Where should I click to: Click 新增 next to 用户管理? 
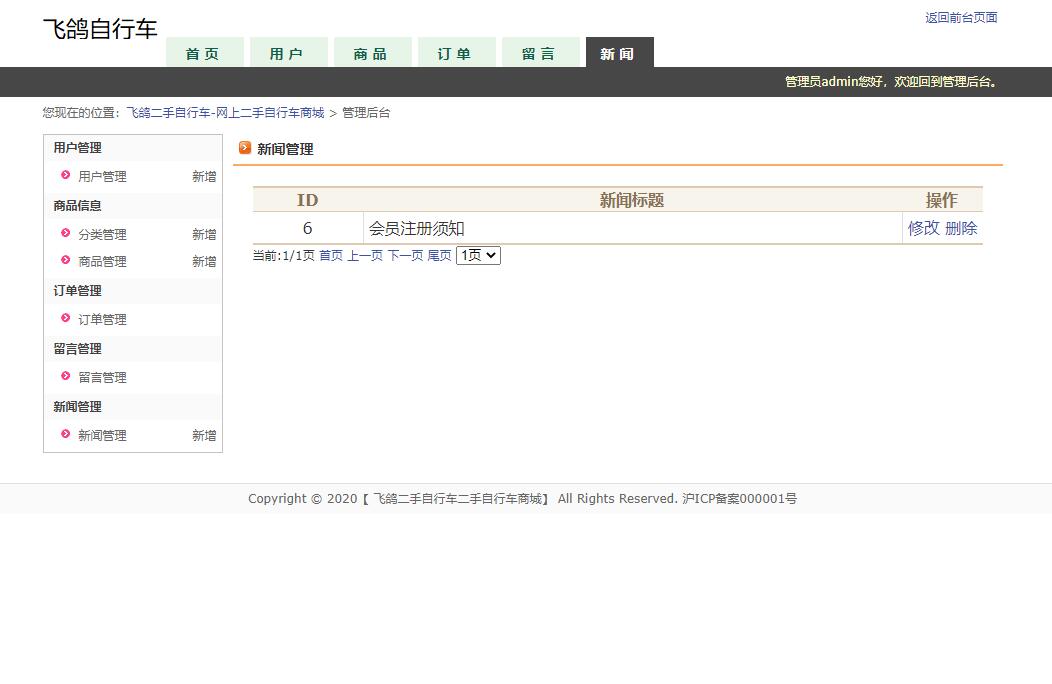[x=204, y=177]
